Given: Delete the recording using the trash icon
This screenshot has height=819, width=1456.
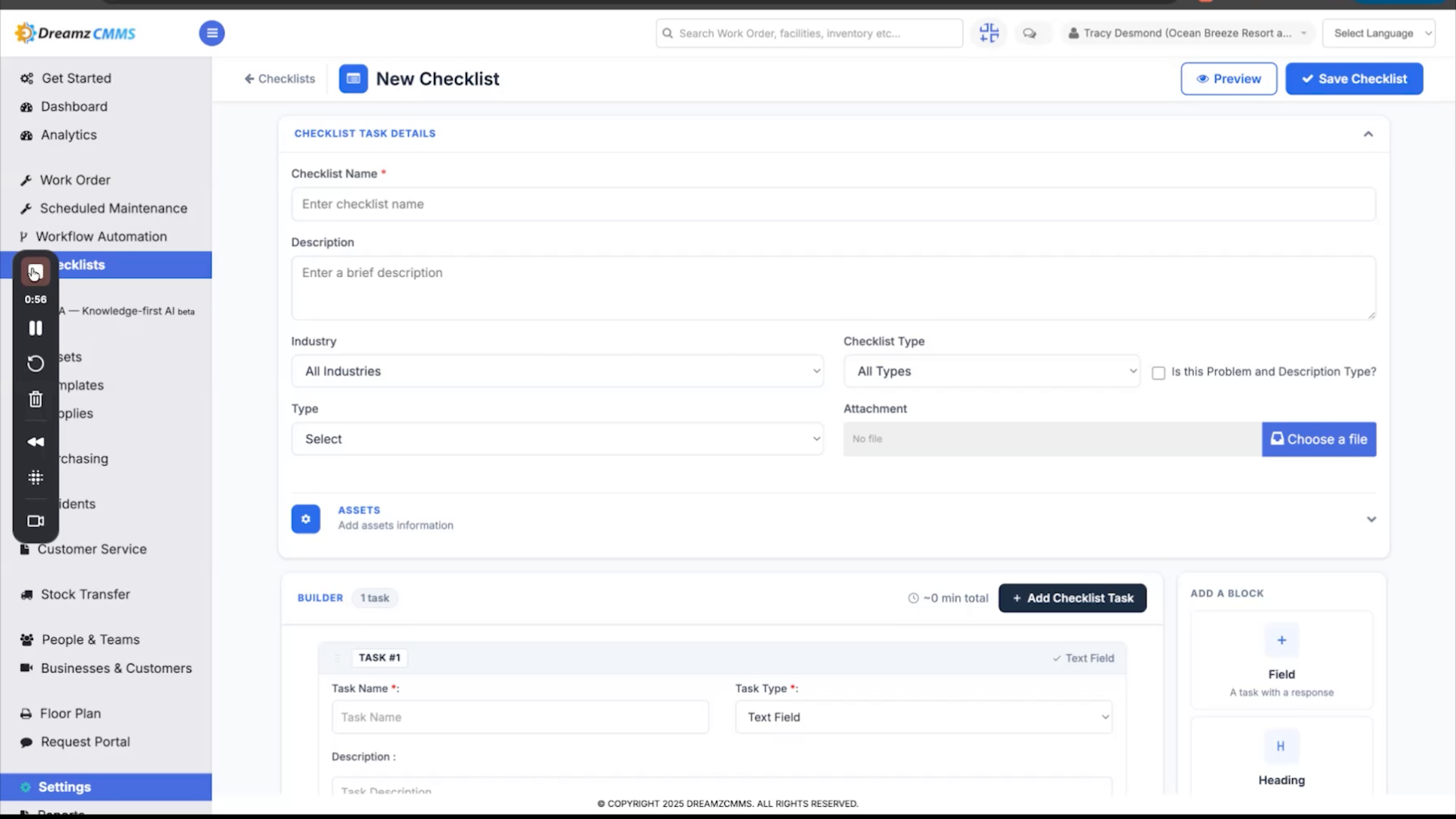Looking at the screenshot, I should (36, 399).
